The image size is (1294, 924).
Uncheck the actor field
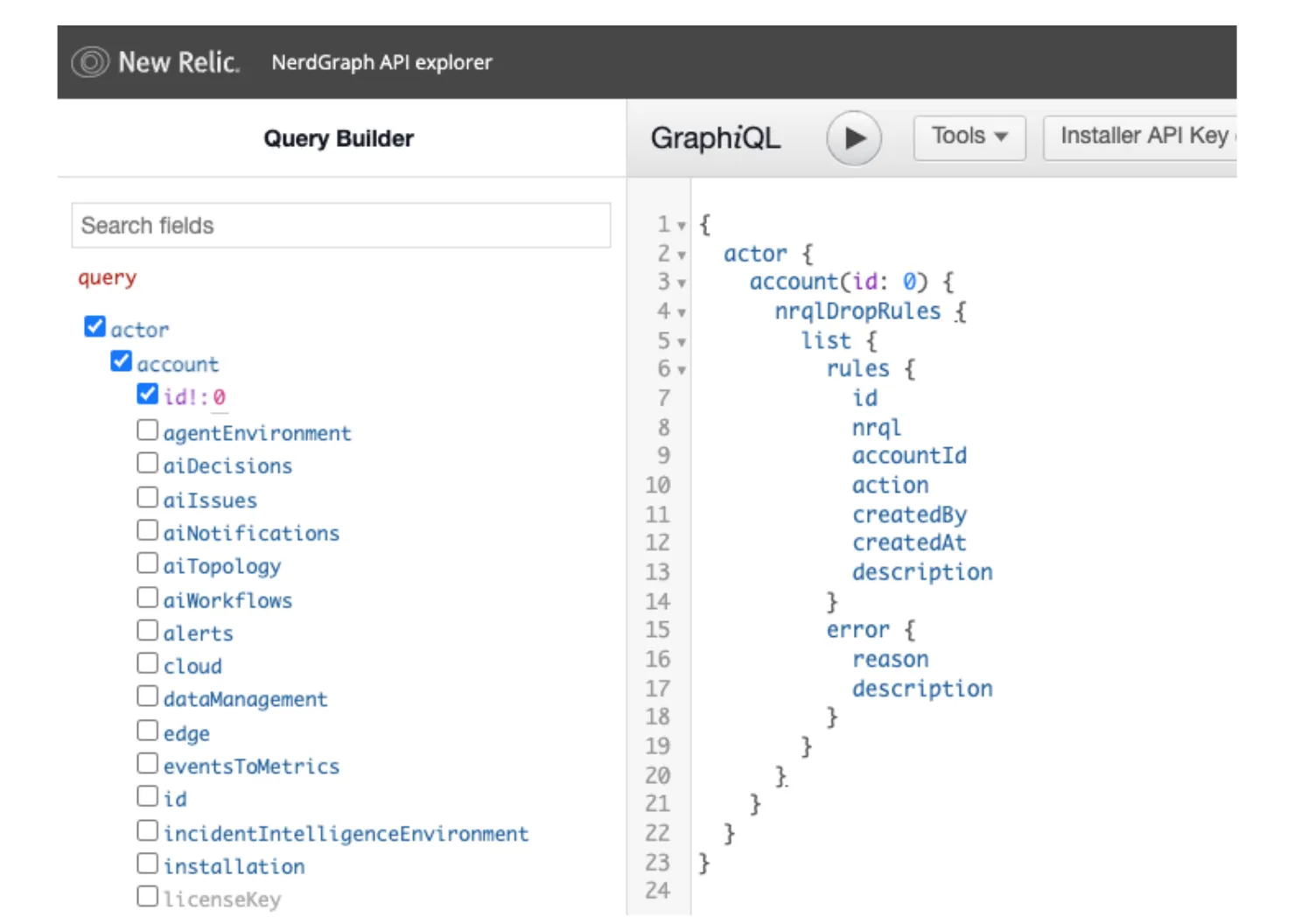point(94,326)
